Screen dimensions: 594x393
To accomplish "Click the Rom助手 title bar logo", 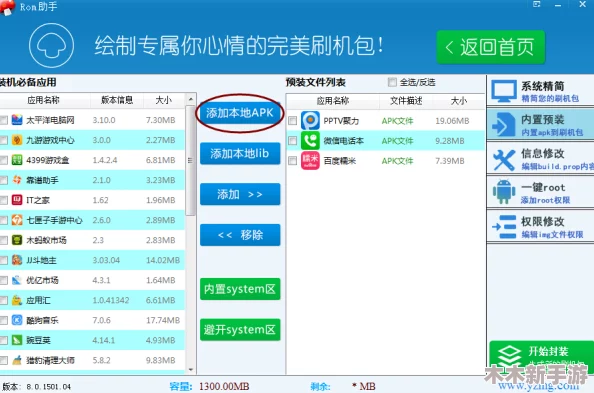I will [x=7, y=7].
